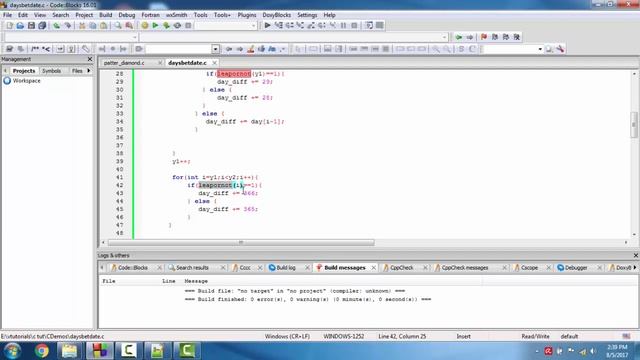Open the File menu
The image size is (640, 360).
pyautogui.click(x=7, y=15)
